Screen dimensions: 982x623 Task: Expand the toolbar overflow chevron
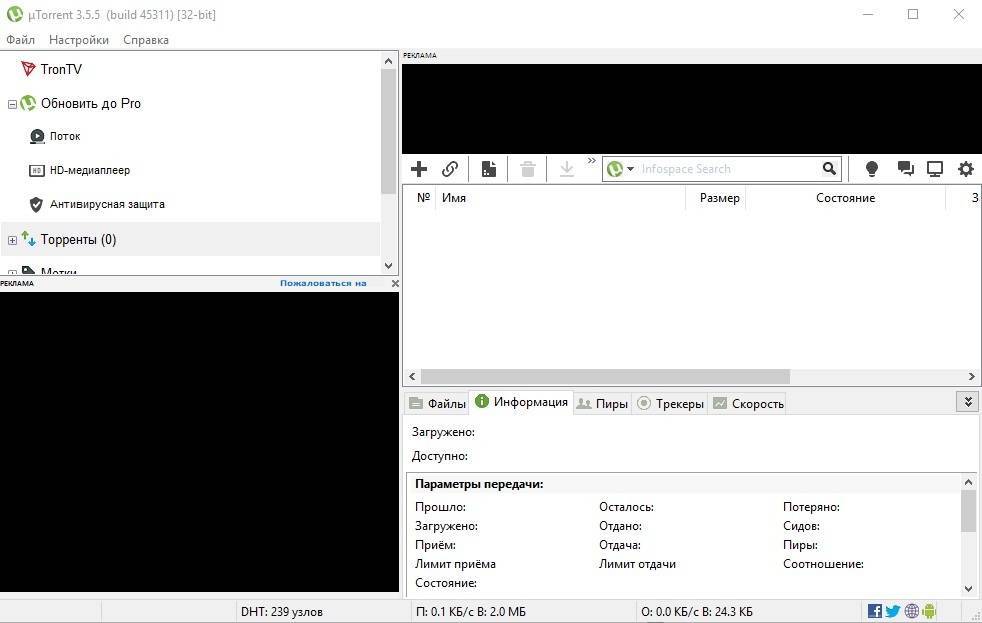(x=591, y=161)
